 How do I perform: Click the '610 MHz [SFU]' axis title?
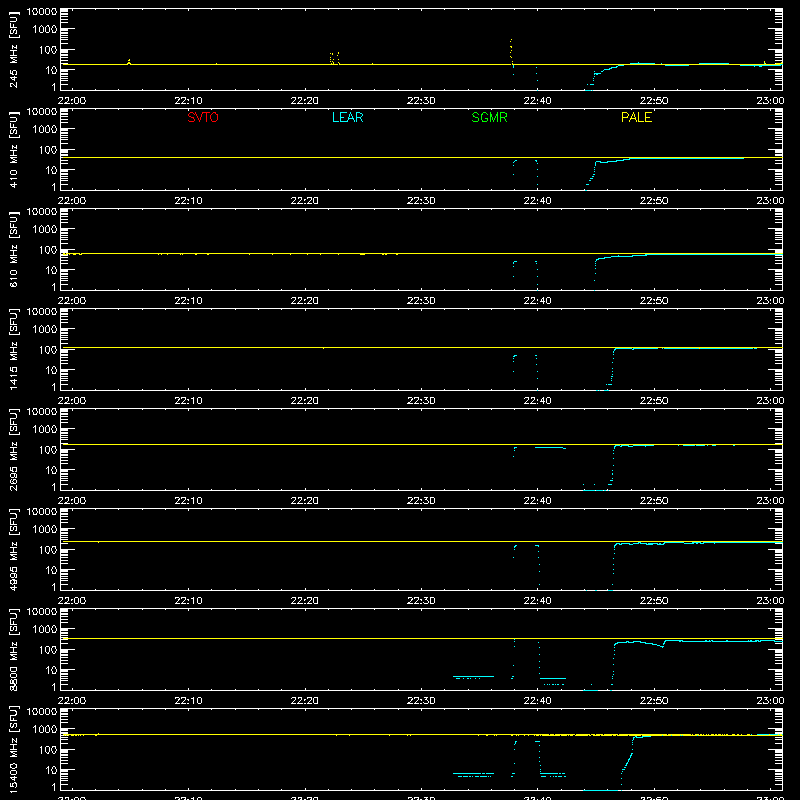14,250
